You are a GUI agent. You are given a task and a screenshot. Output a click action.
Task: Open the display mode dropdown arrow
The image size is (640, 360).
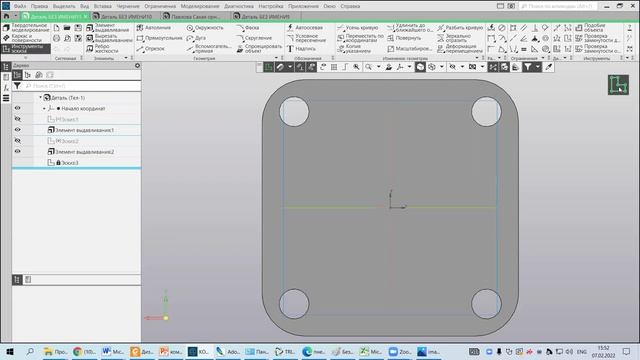click(442, 67)
